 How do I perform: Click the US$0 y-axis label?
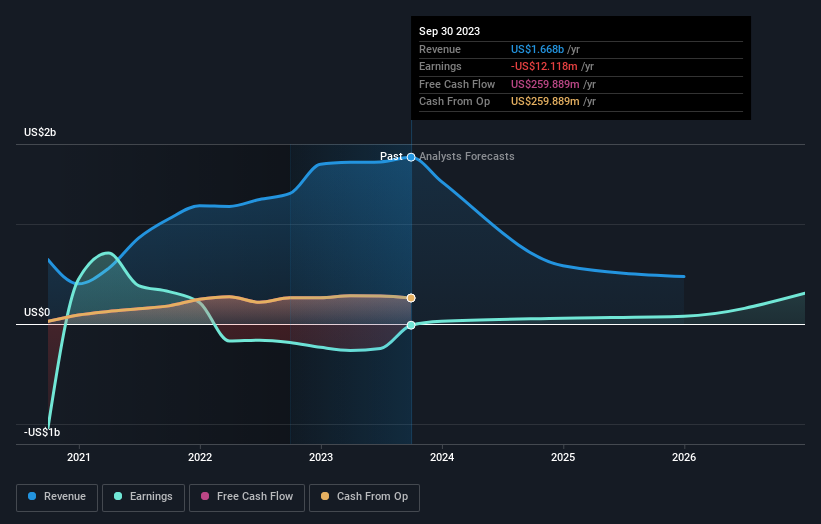(x=37, y=313)
